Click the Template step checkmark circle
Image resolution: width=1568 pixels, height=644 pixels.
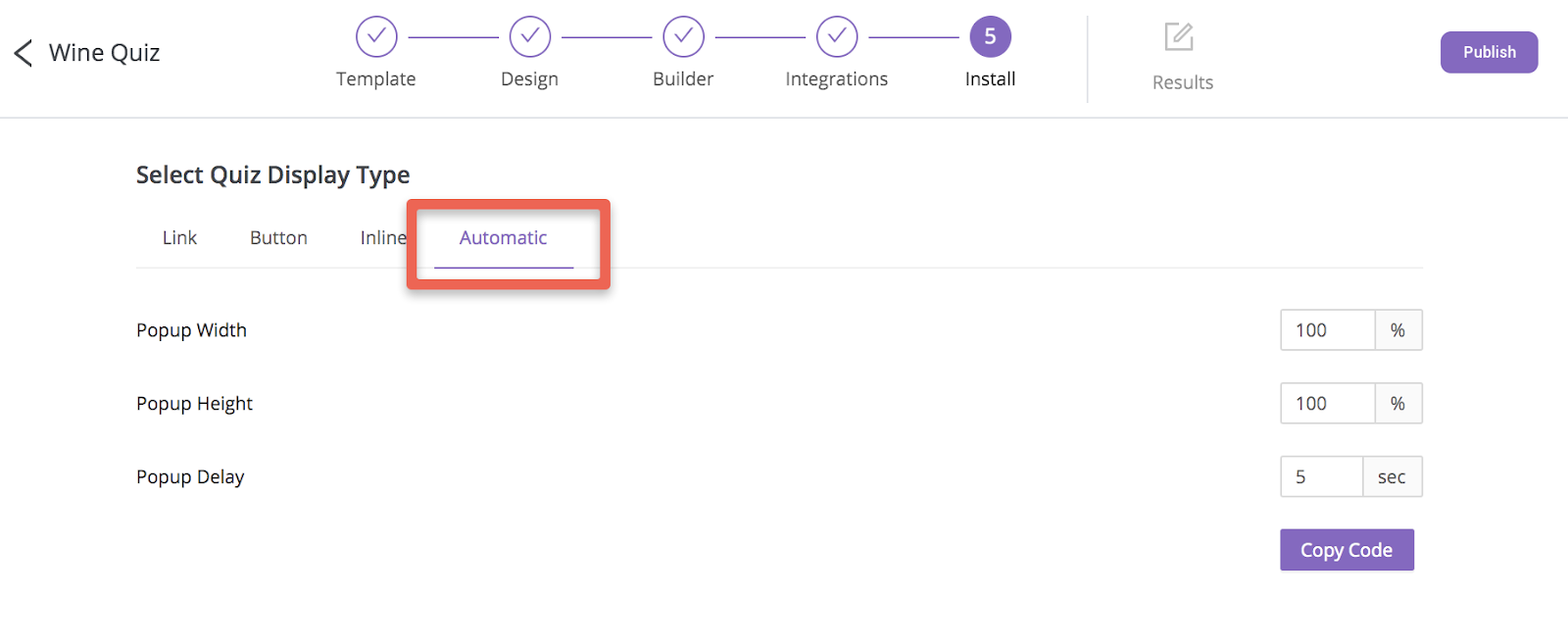pos(376,37)
